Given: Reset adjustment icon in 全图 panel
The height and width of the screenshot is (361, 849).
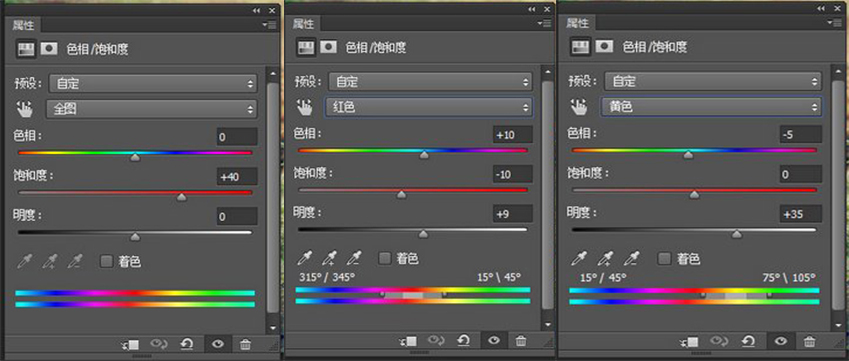Looking at the screenshot, I should coord(187,344).
